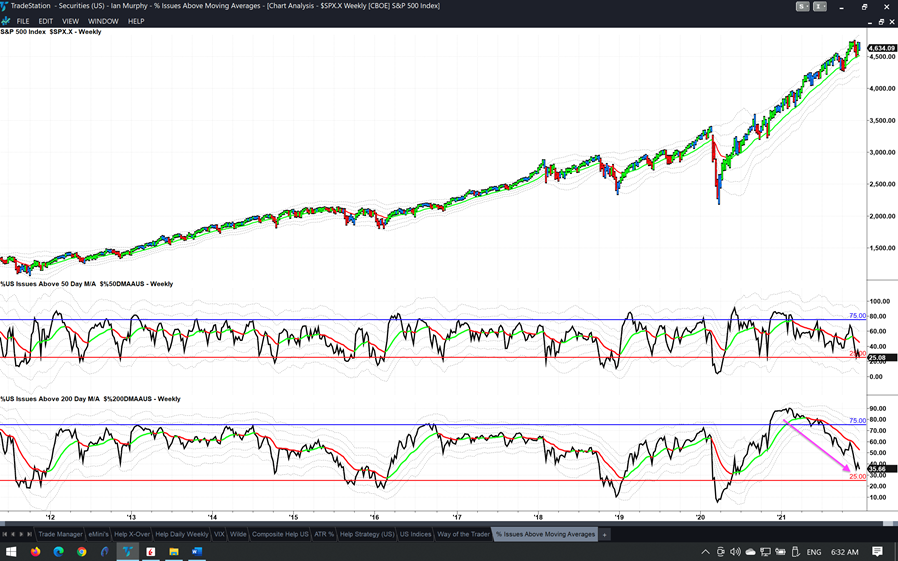Image resolution: width=898 pixels, height=561 pixels.
Task: Open Microsoft Word from the taskbar
Action: (x=197, y=551)
